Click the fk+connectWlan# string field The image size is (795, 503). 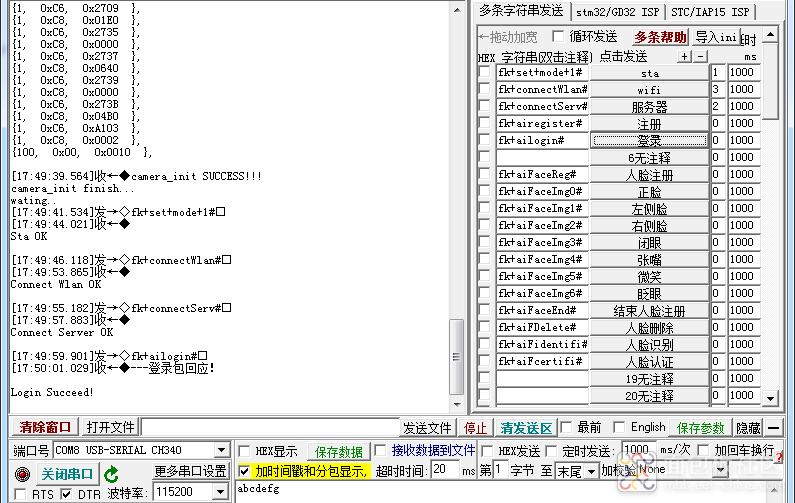click(x=542, y=89)
